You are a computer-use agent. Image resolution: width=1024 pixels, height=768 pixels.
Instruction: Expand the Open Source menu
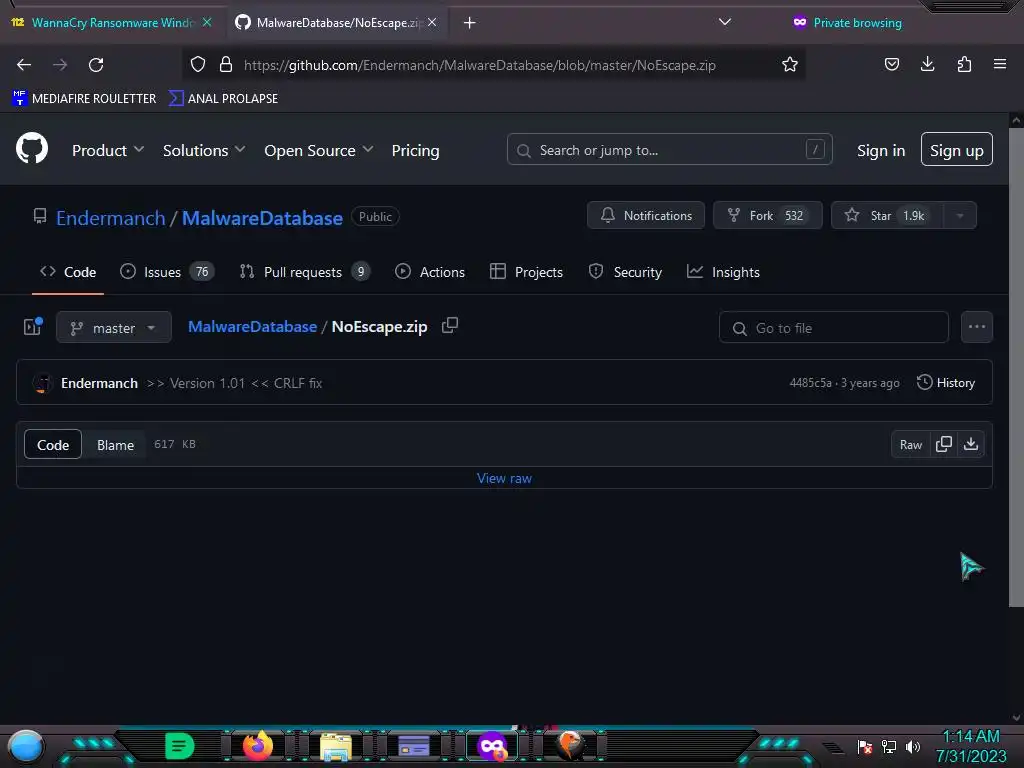319,151
